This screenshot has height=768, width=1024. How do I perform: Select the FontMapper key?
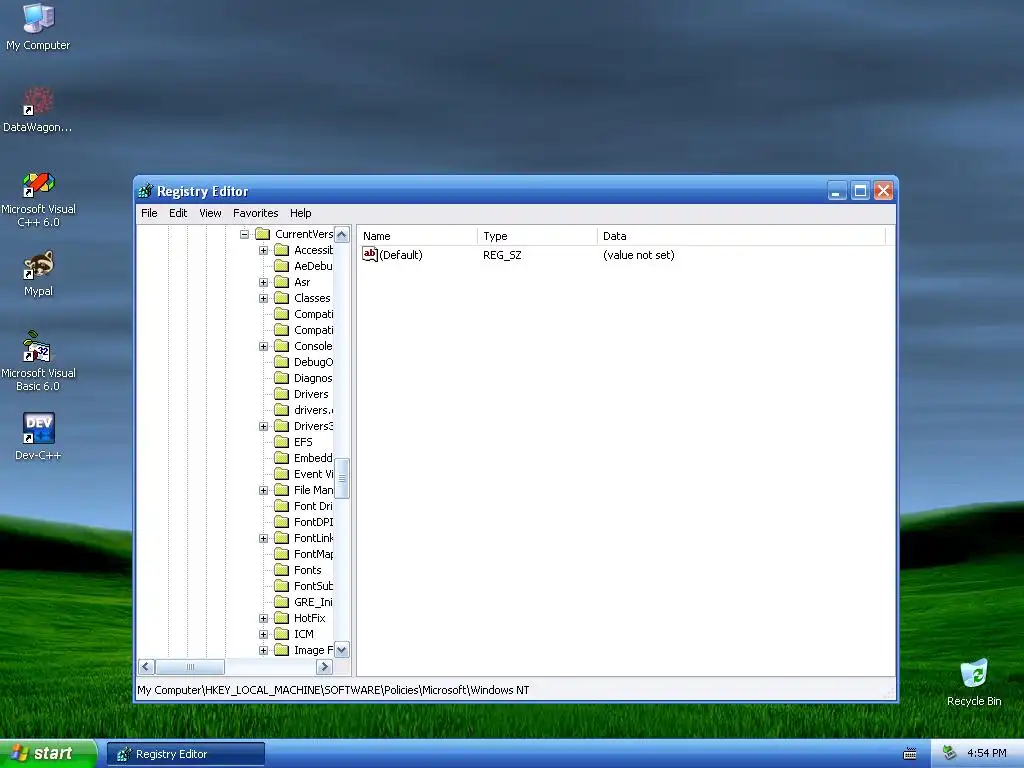click(313, 554)
